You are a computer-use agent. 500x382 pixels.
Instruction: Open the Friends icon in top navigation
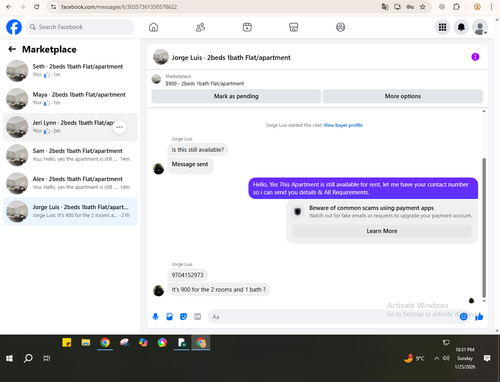200,27
